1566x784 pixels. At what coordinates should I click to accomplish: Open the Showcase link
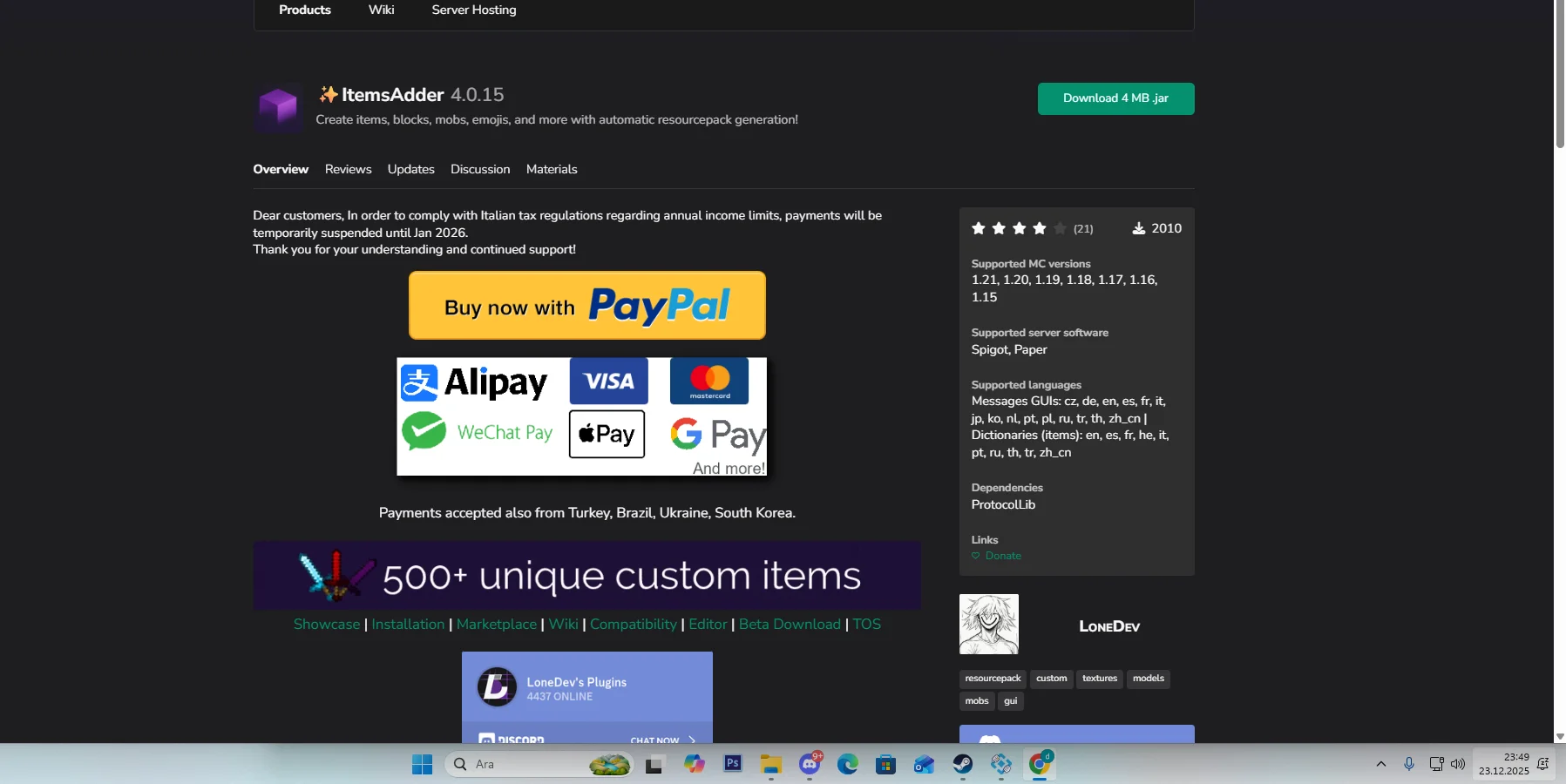[327, 625]
